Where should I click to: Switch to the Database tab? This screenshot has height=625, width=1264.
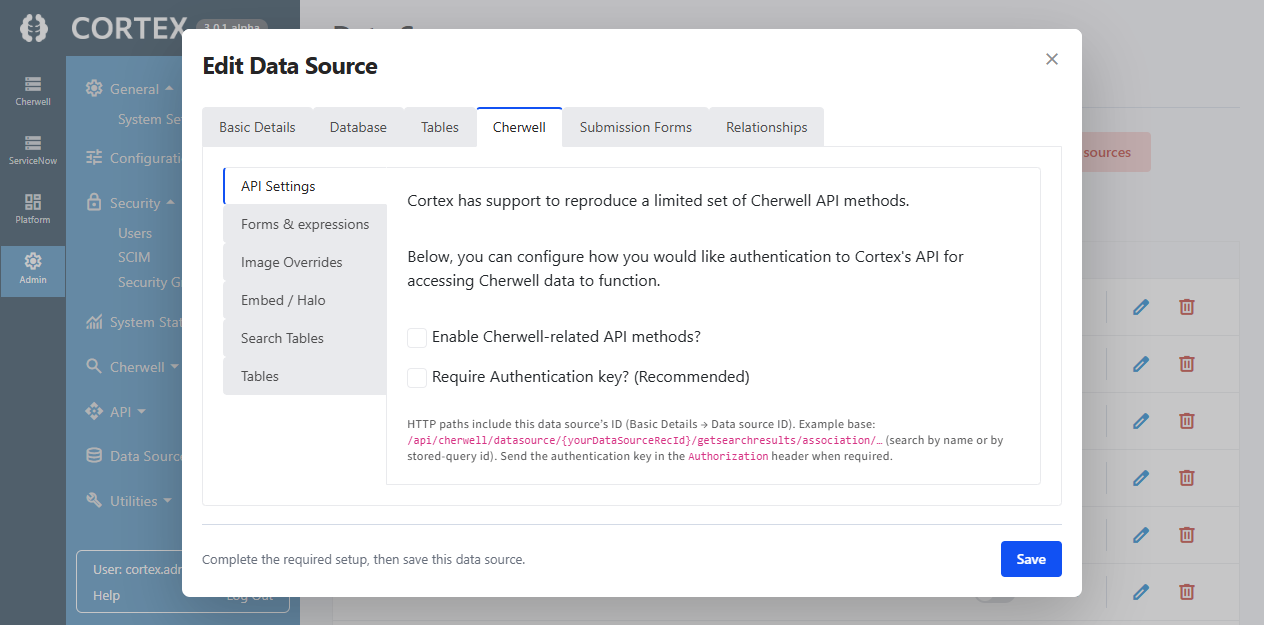tap(358, 127)
